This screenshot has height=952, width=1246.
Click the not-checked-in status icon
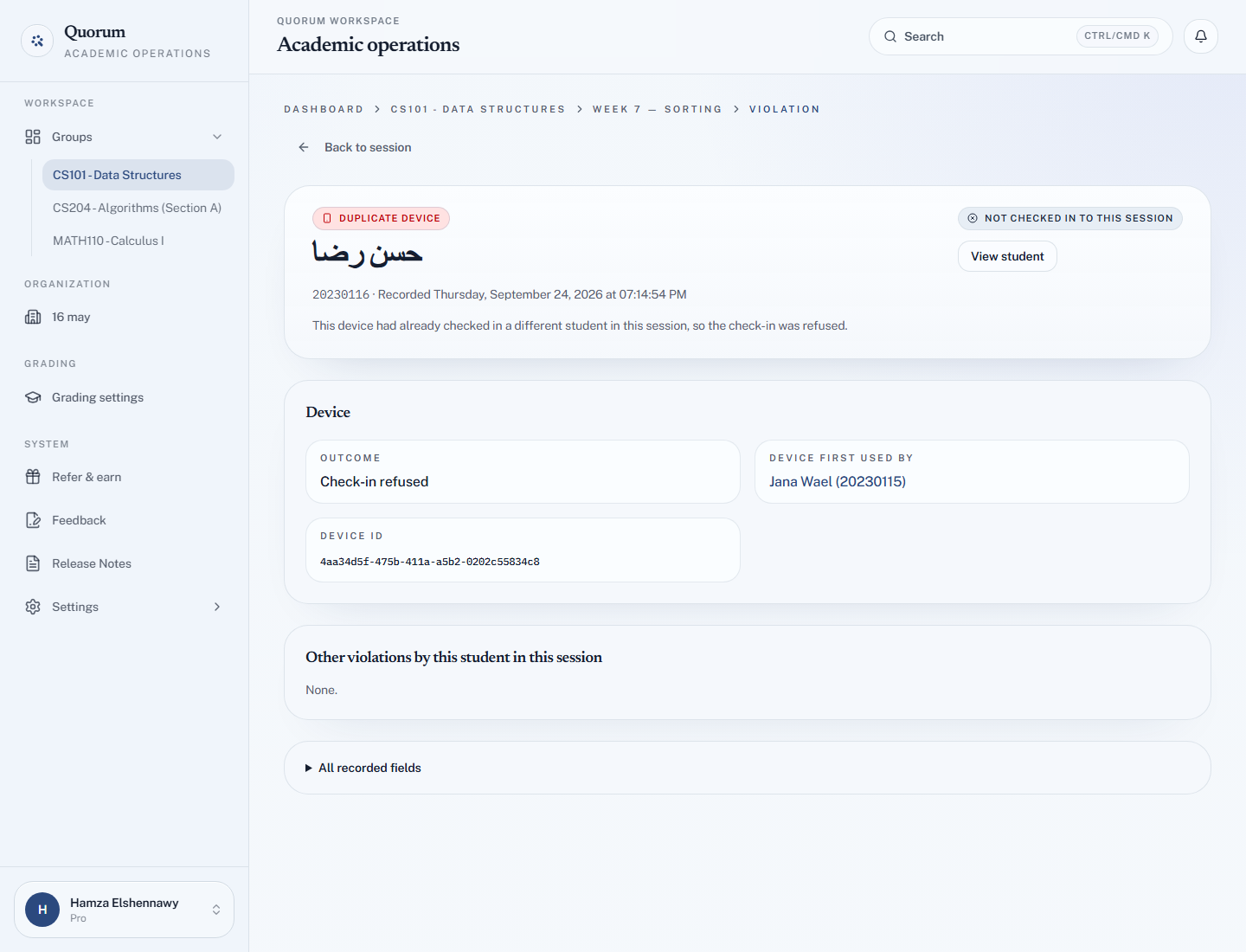973,218
